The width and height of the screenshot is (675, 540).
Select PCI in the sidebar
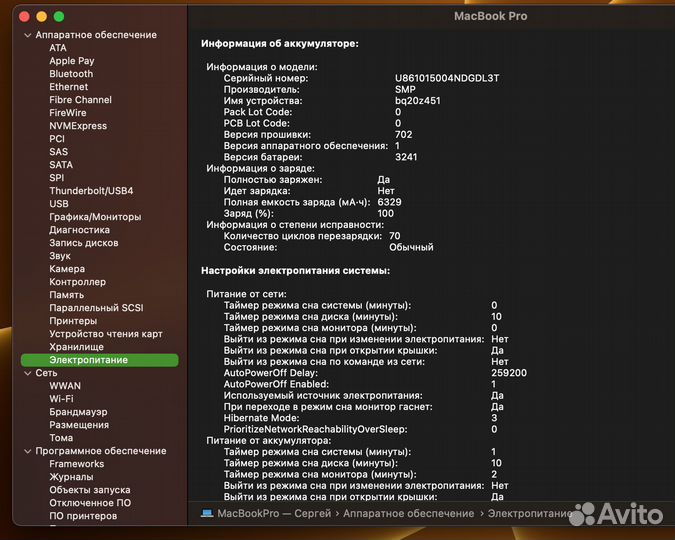tap(57, 139)
